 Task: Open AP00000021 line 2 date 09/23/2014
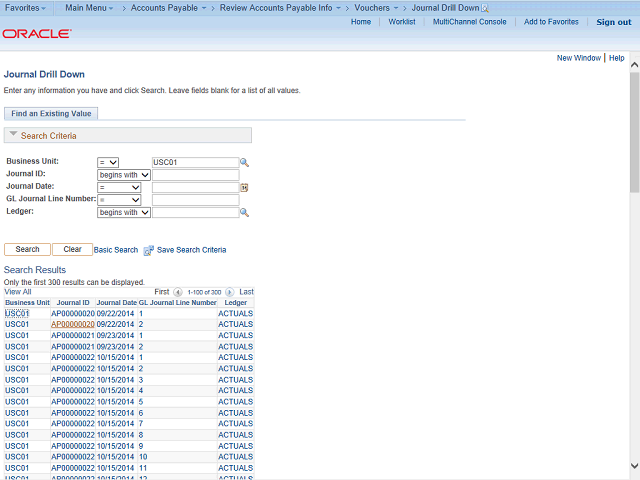(x=116, y=347)
